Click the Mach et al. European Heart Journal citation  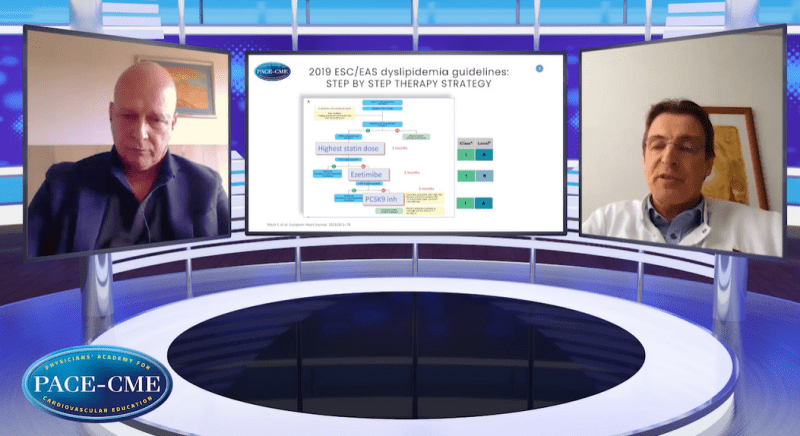point(309,224)
